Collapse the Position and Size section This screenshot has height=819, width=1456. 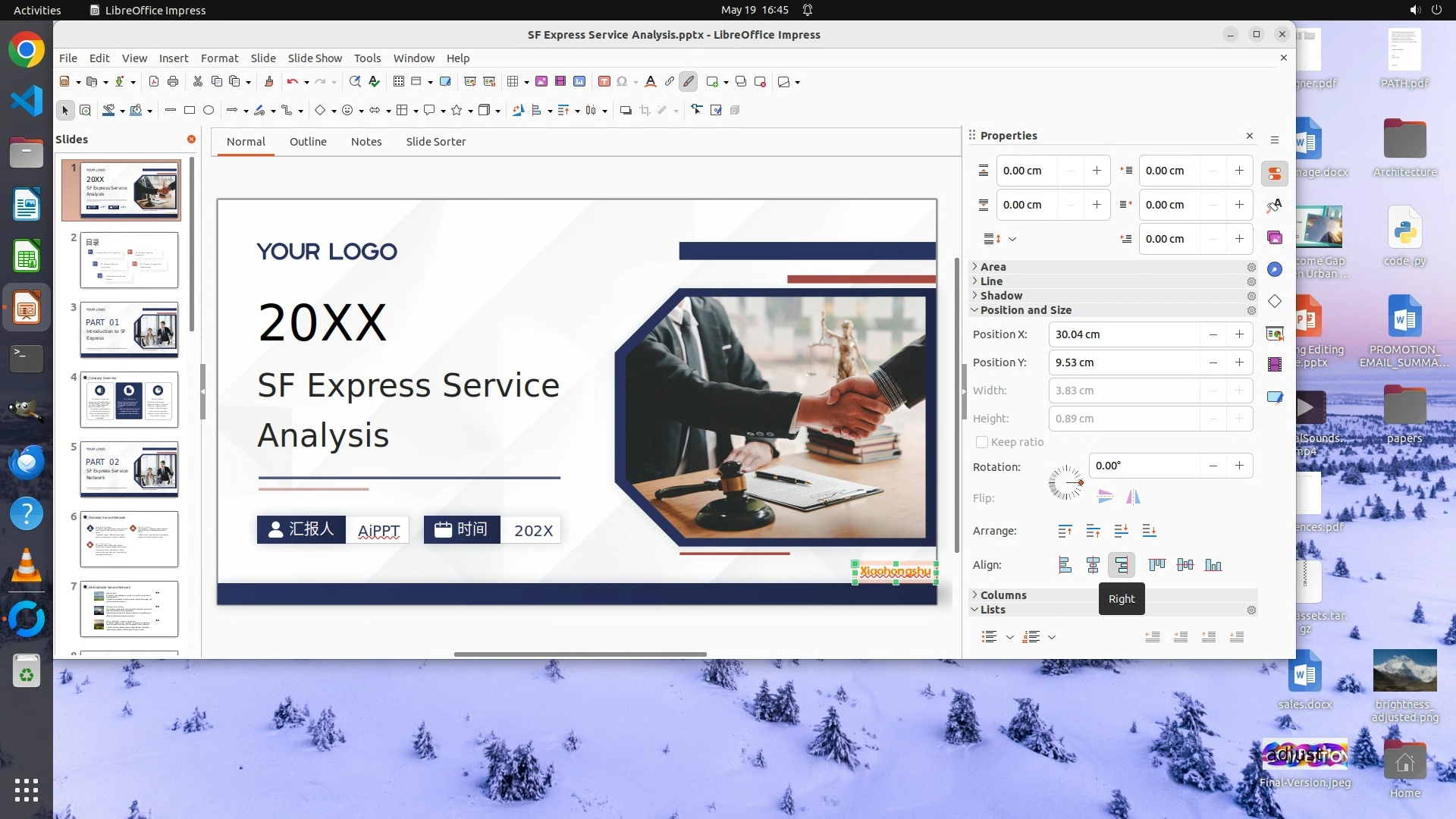pos(1025,310)
